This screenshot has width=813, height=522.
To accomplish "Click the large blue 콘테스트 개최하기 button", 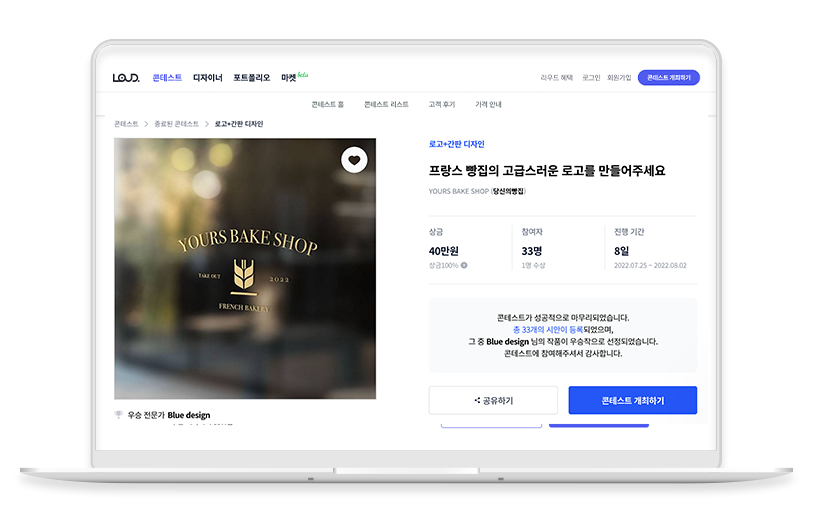I will pyautogui.click(x=633, y=400).
